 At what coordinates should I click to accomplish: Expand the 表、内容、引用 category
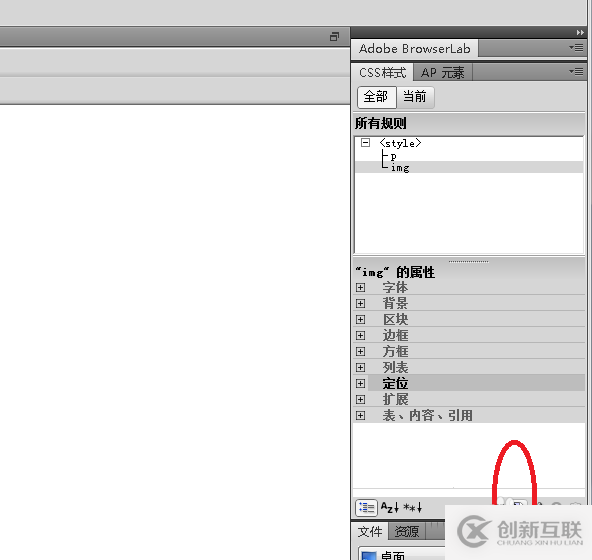[361, 416]
